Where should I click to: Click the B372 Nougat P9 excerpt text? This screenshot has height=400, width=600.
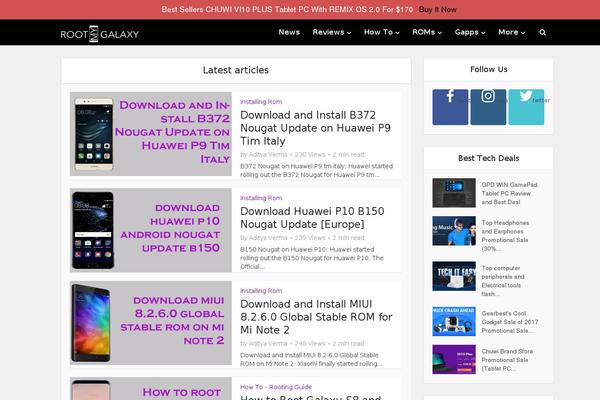coord(316,170)
